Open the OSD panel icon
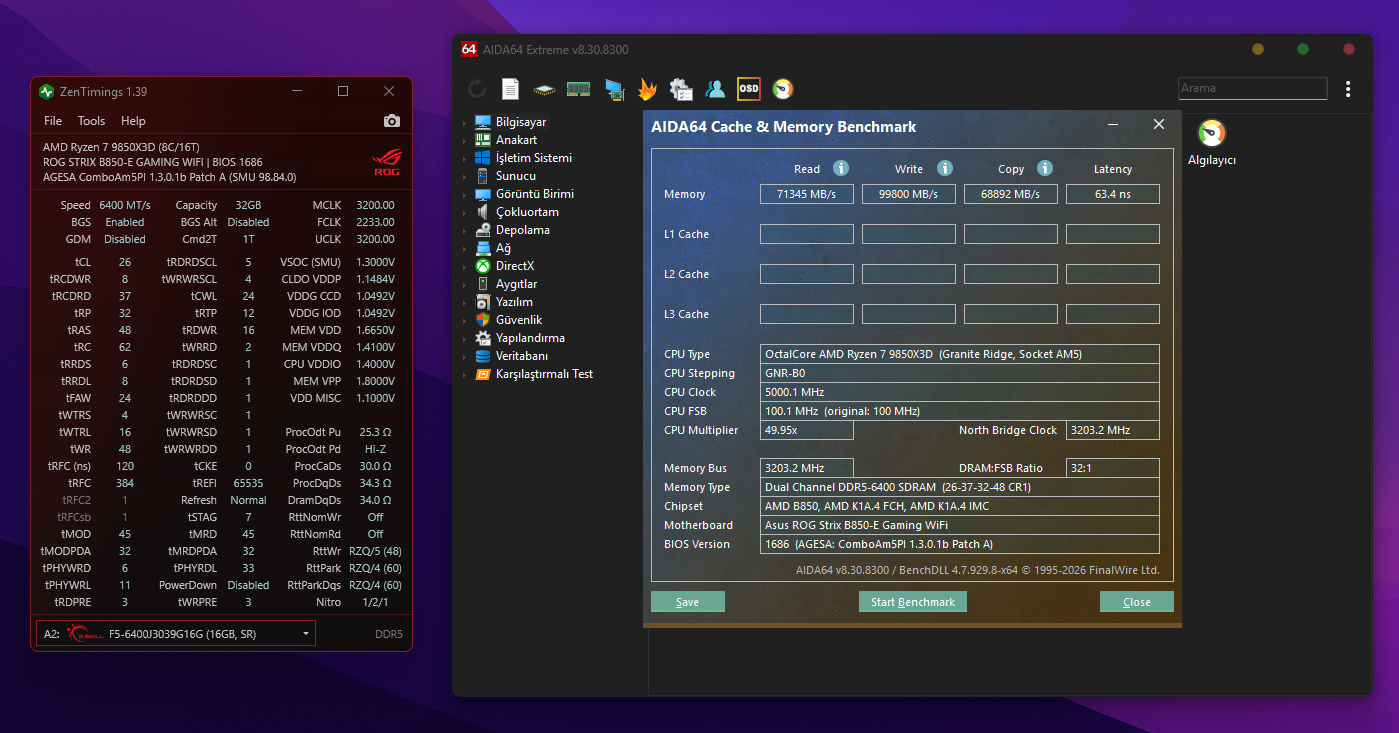1399x733 pixels. coord(748,89)
